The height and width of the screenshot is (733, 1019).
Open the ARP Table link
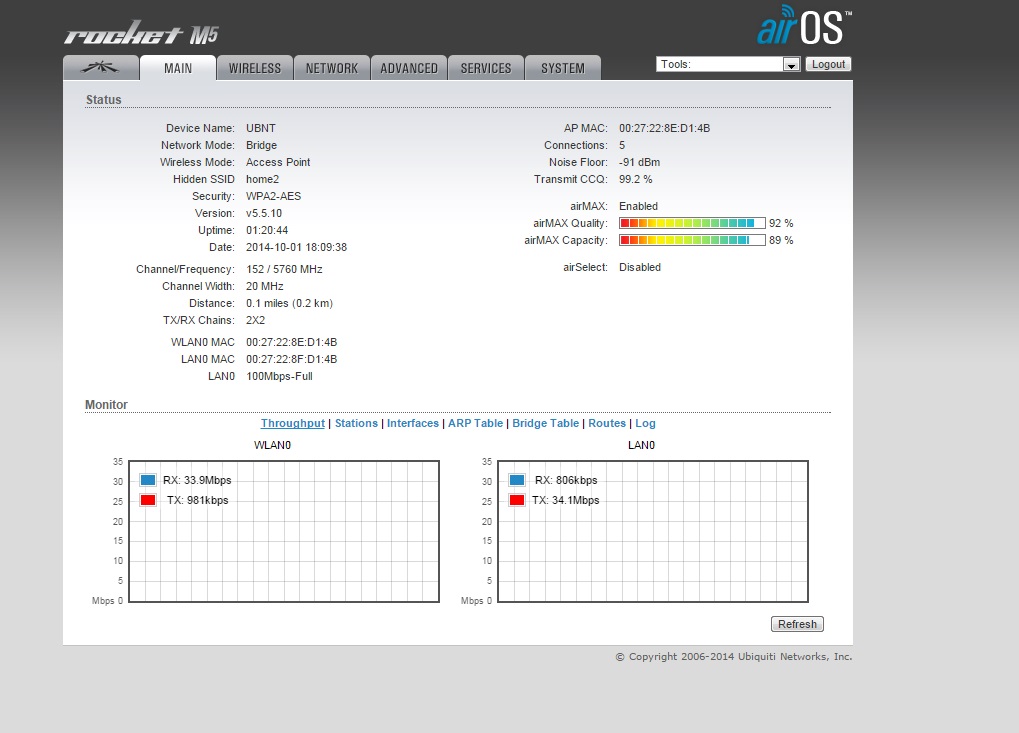coord(475,423)
